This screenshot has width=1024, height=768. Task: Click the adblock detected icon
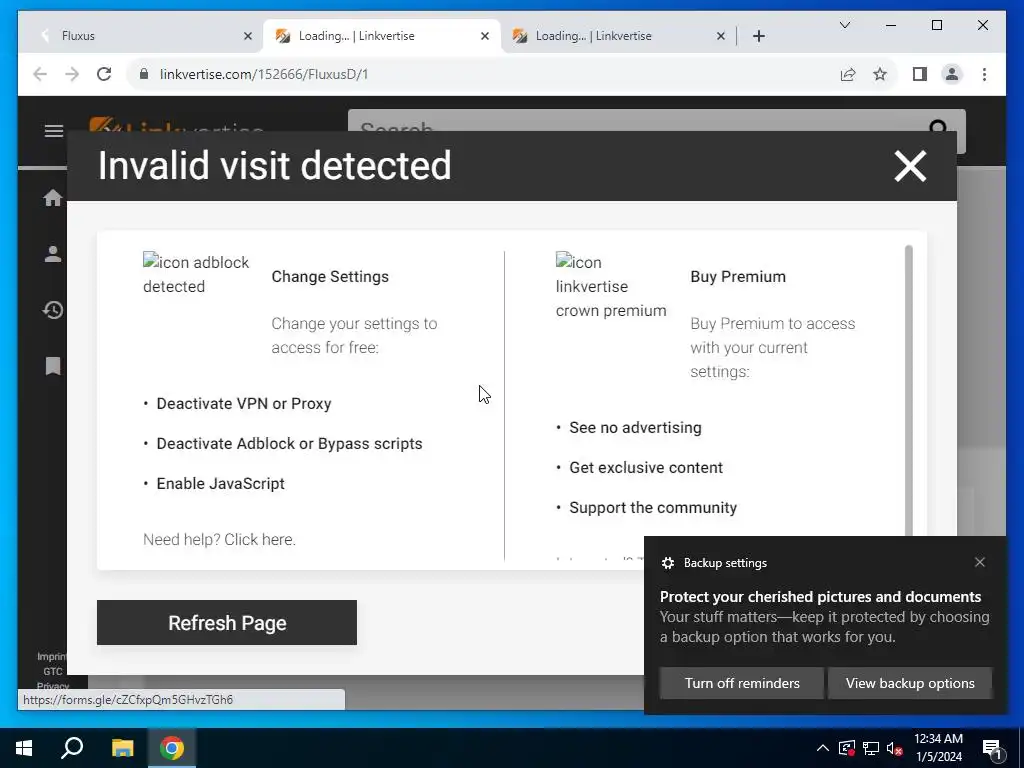[196, 274]
